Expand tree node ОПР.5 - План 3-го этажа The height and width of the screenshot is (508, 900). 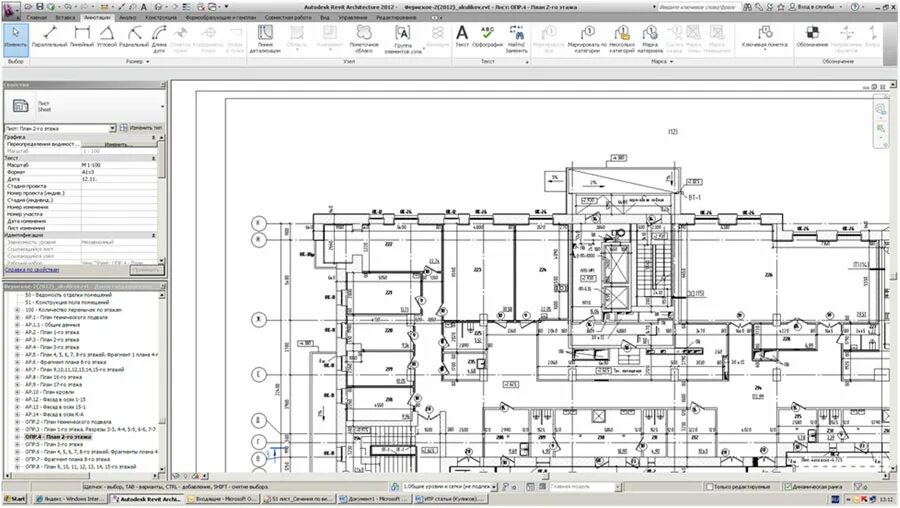[x=17, y=444]
